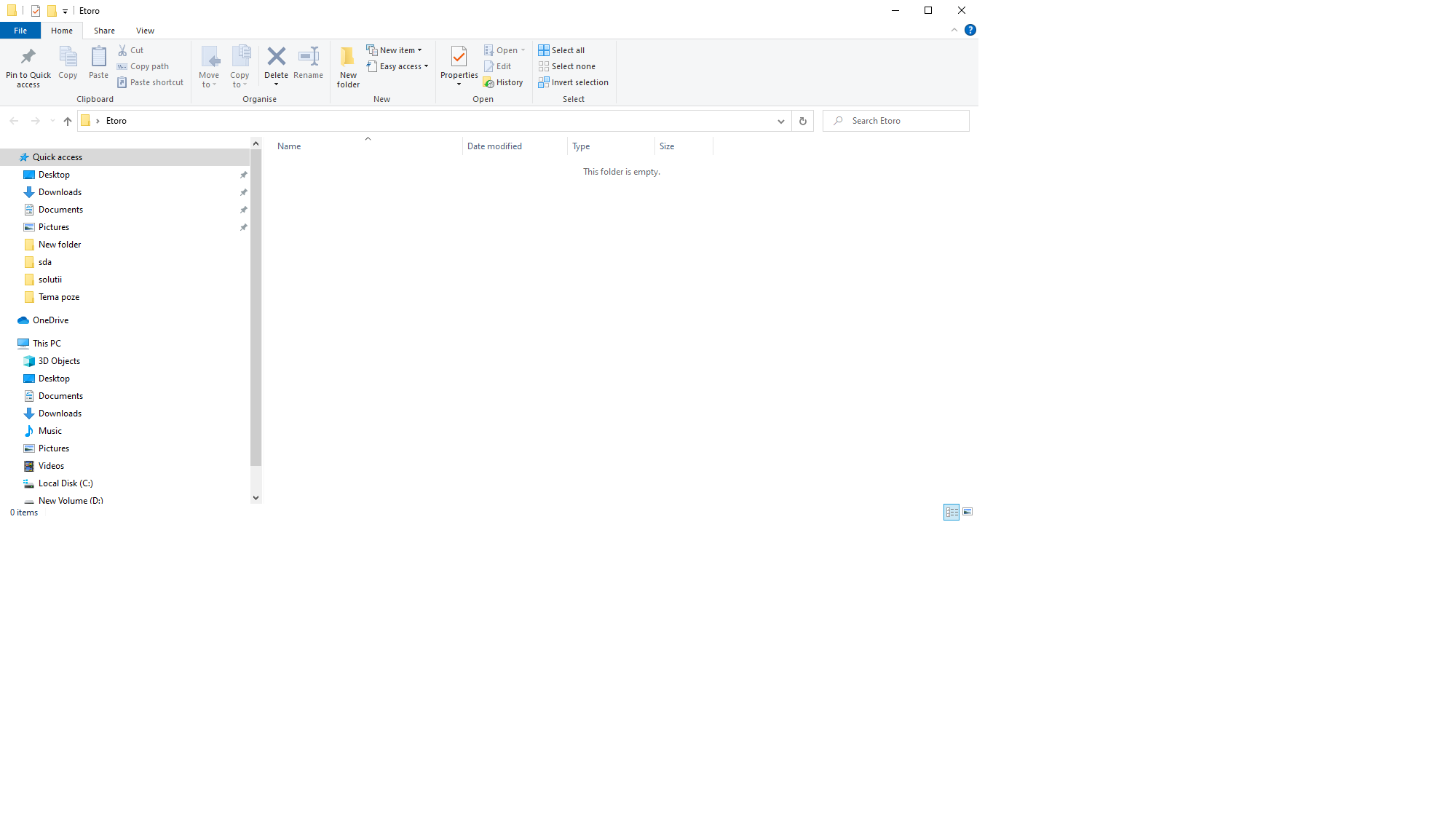Select Copy path in Clipboard group
The image size is (1456, 819).
(x=143, y=66)
